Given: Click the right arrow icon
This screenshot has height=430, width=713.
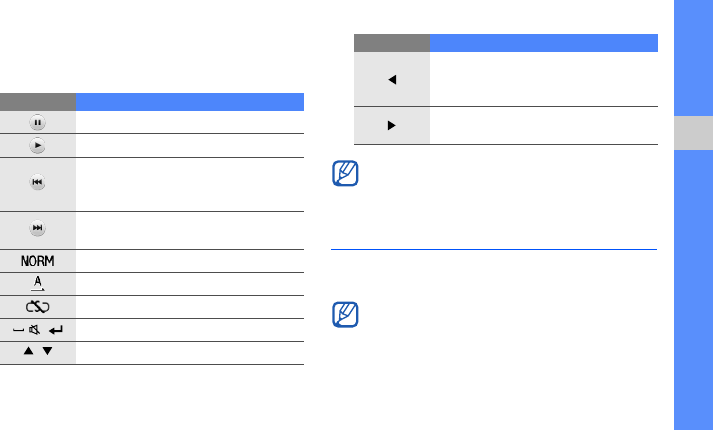Looking at the screenshot, I should tap(392, 126).
